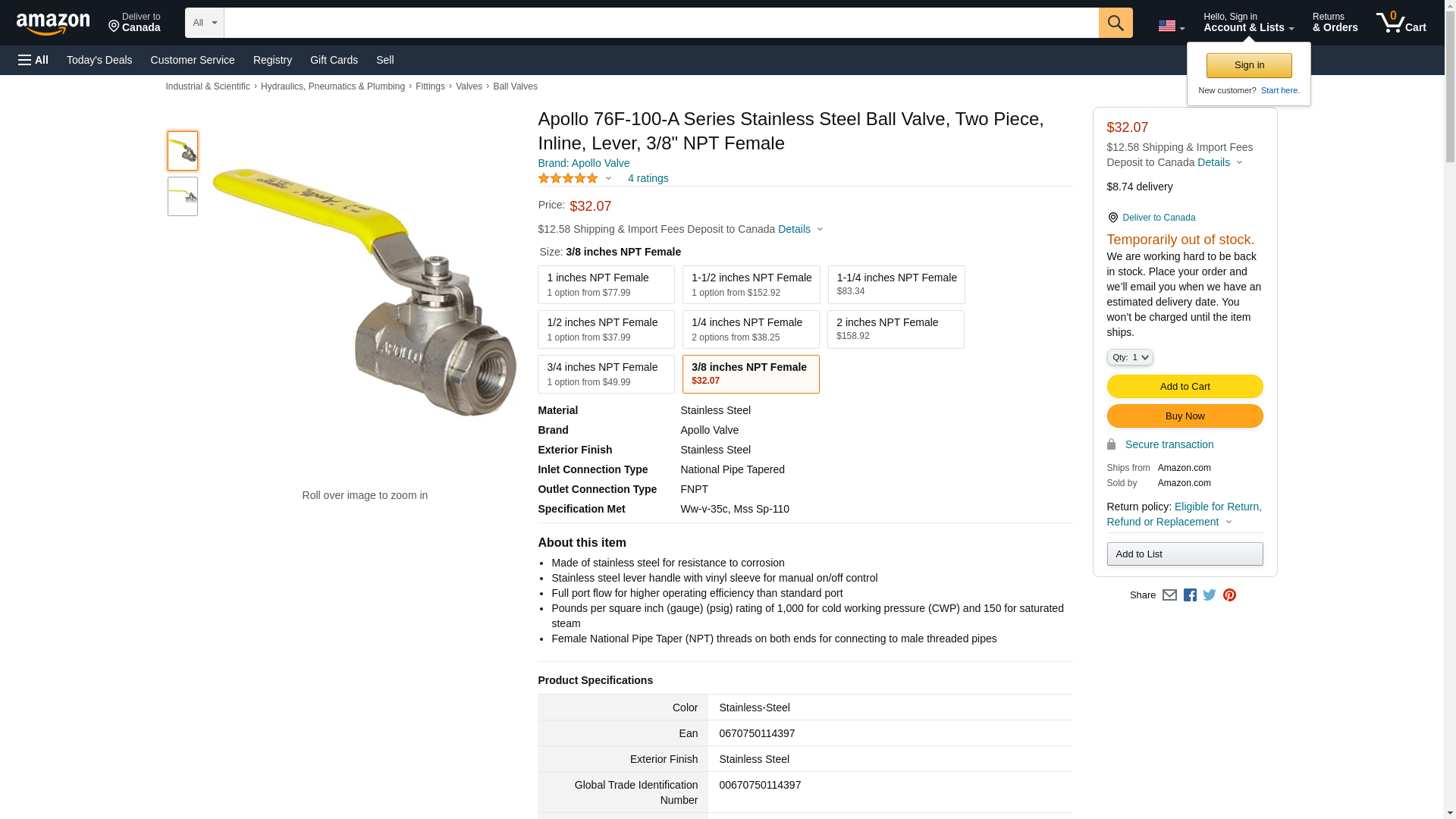Choose the 3/4 inches NPT Female option
The image size is (1456, 819).
[605, 374]
